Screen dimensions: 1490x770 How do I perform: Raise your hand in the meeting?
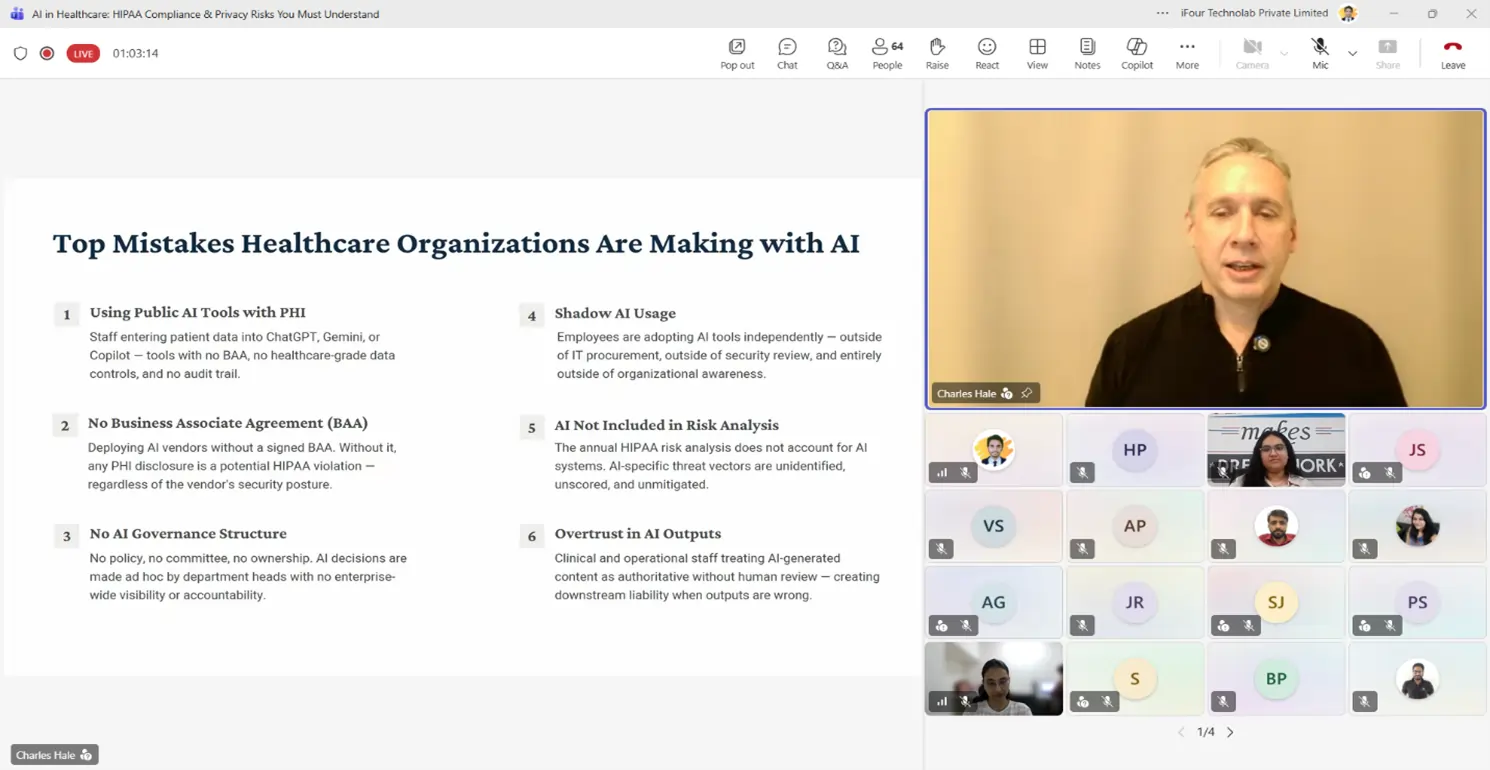click(937, 53)
